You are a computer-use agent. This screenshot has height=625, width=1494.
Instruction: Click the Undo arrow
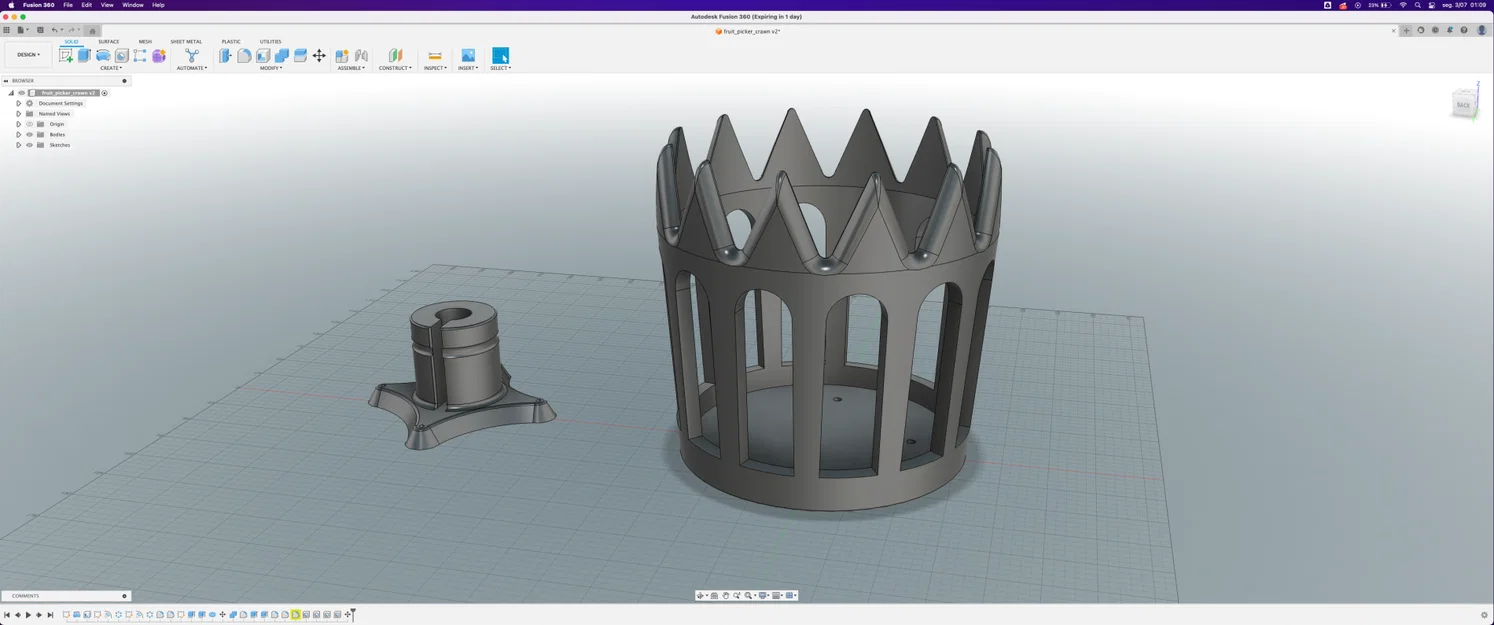tap(55, 30)
